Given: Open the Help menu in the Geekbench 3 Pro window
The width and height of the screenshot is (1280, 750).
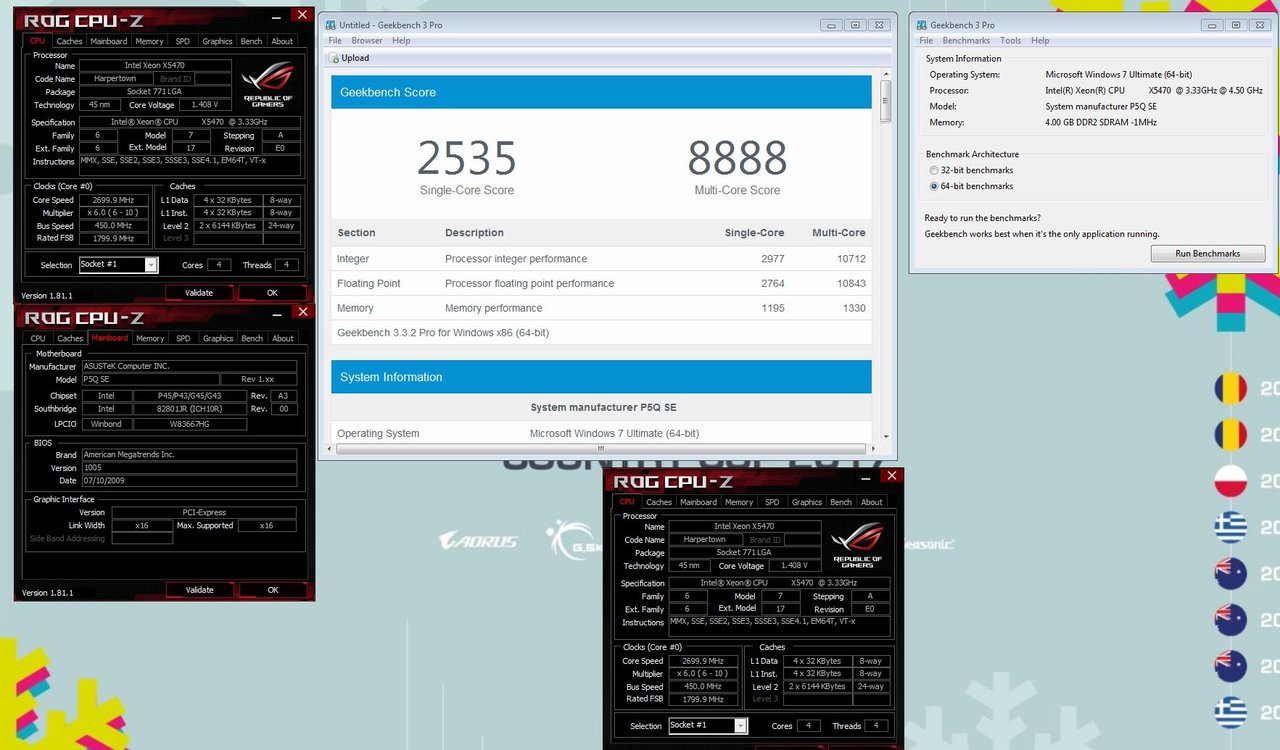Looking at the screenshot, I should click(1040, 41).
